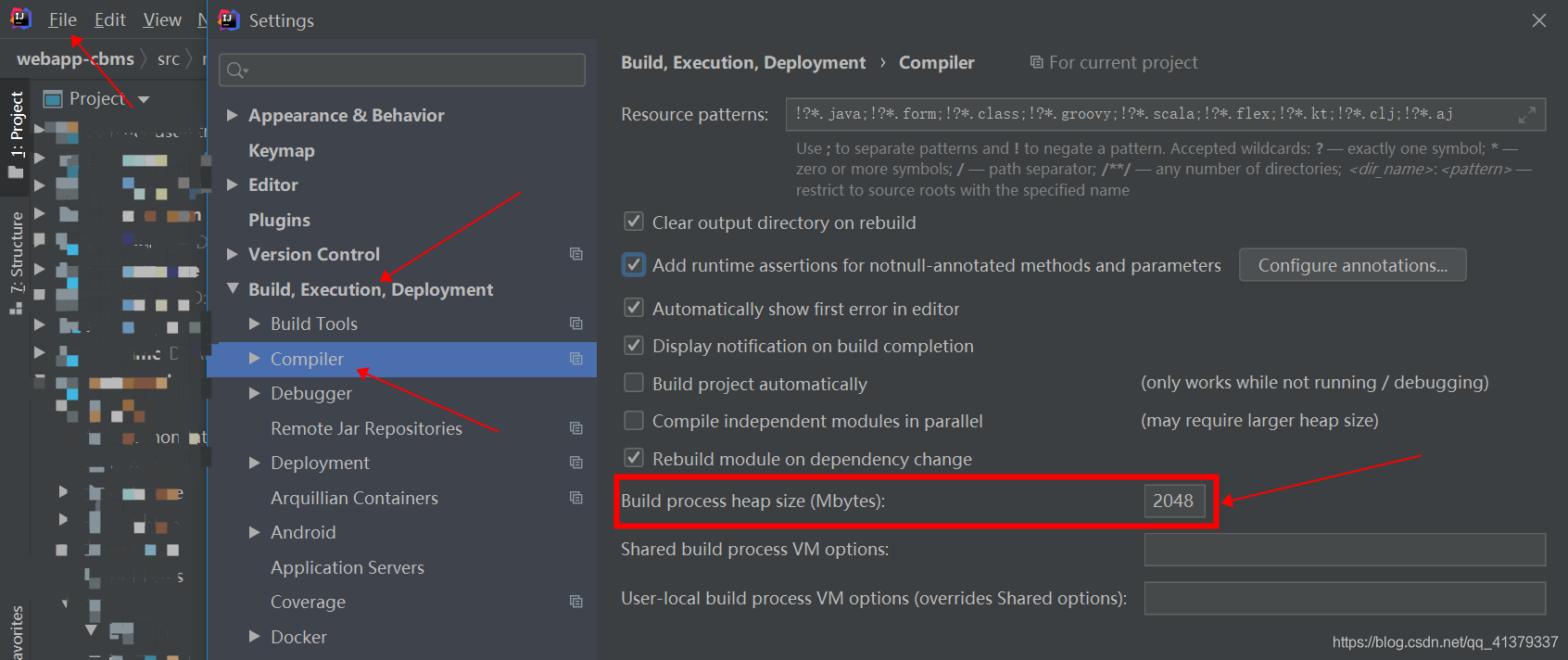Click the settings search field

[x=402, y=70]
